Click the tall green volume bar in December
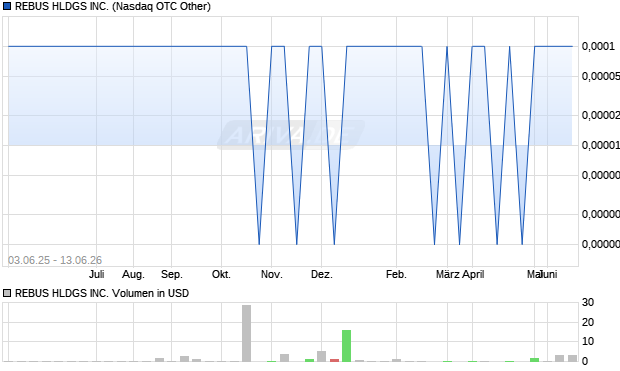Image resolution: width=620 pixels, height=371 pixels. (346, 346)
